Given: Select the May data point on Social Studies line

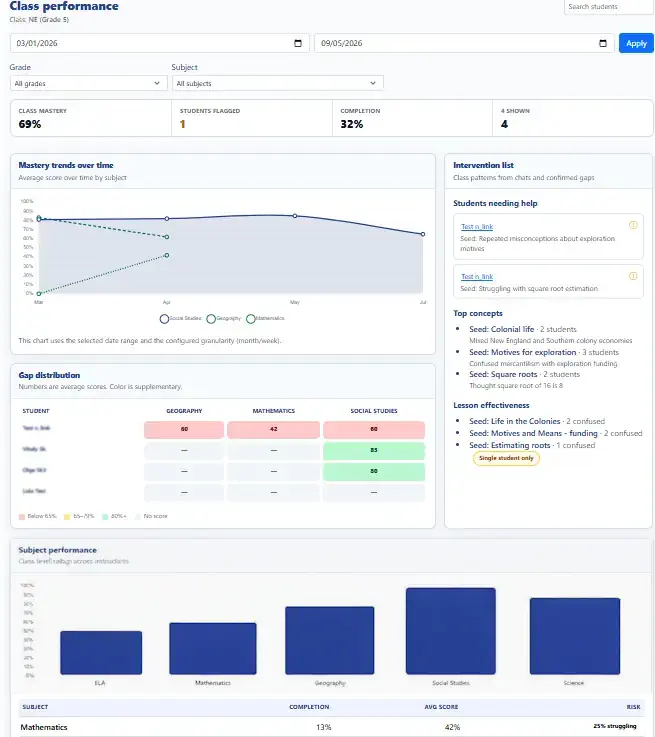Looking at the screenshot, I should pyautogui.click(x=295, y=216).
